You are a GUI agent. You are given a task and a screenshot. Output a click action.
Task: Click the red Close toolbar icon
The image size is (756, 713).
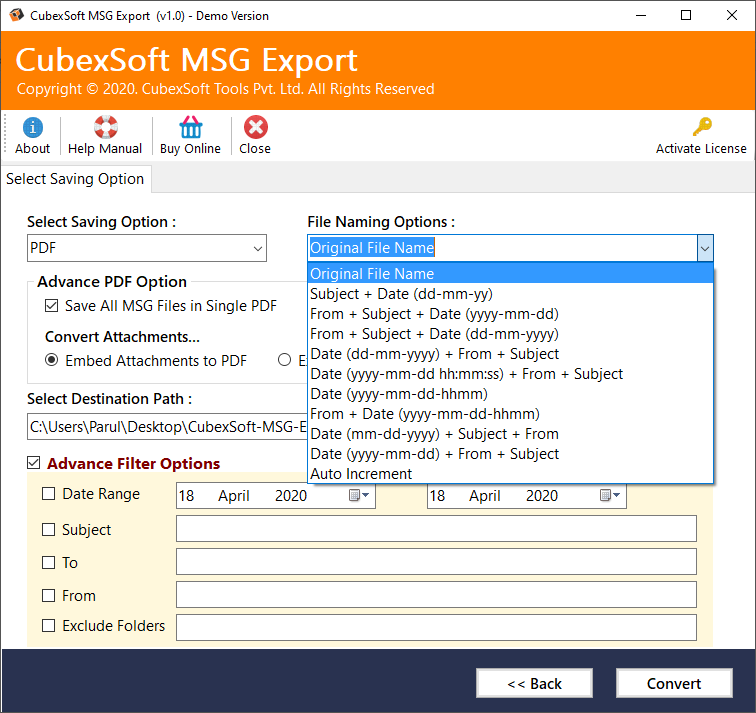coord(255,128)
